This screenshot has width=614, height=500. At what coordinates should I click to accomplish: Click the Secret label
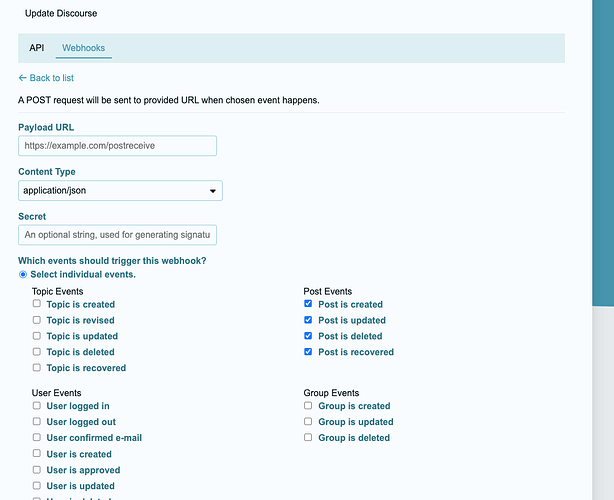coord(32,217)
